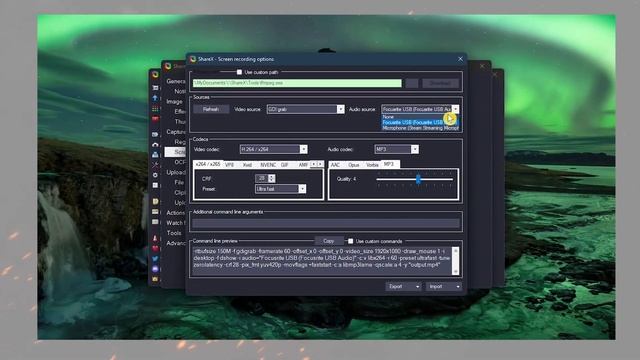Click the About crown icon at sidebar bottom
The width and height of the screenshot is (640, 360).
pyautogui.click(x=155, y=280)
